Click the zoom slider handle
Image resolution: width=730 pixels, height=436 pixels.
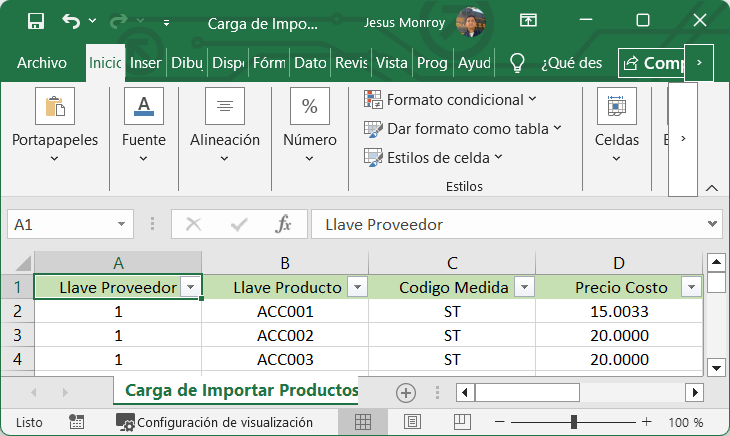coord(573,422)
